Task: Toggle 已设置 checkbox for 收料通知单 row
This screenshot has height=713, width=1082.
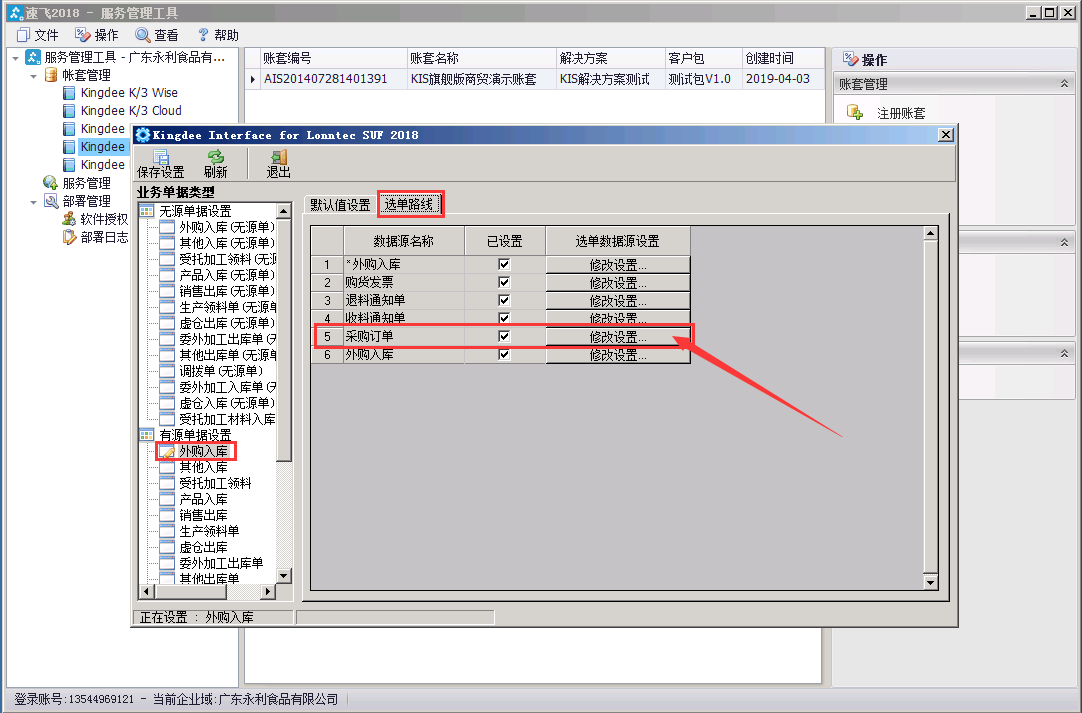Action: [x=504, y=318]
